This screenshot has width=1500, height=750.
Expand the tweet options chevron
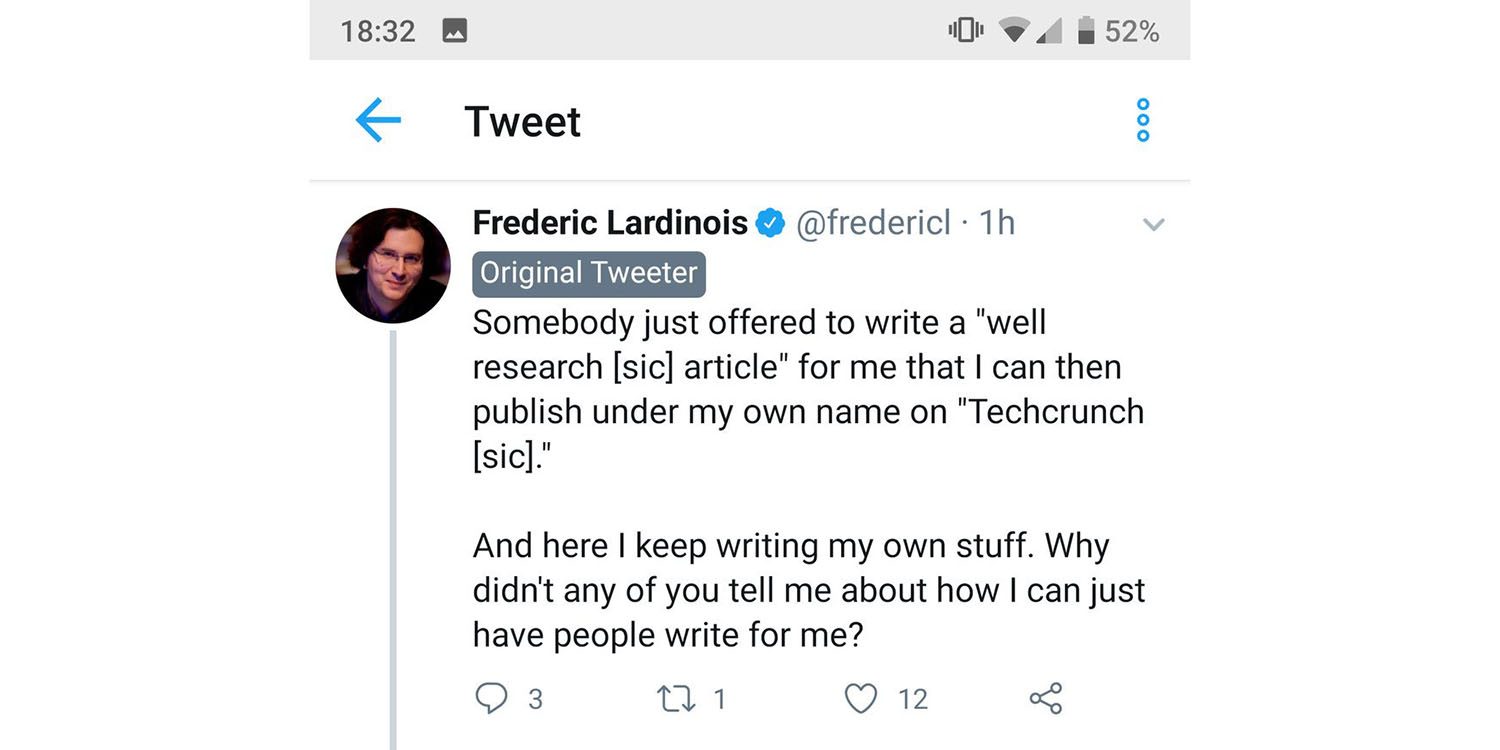click(1153, 225)
